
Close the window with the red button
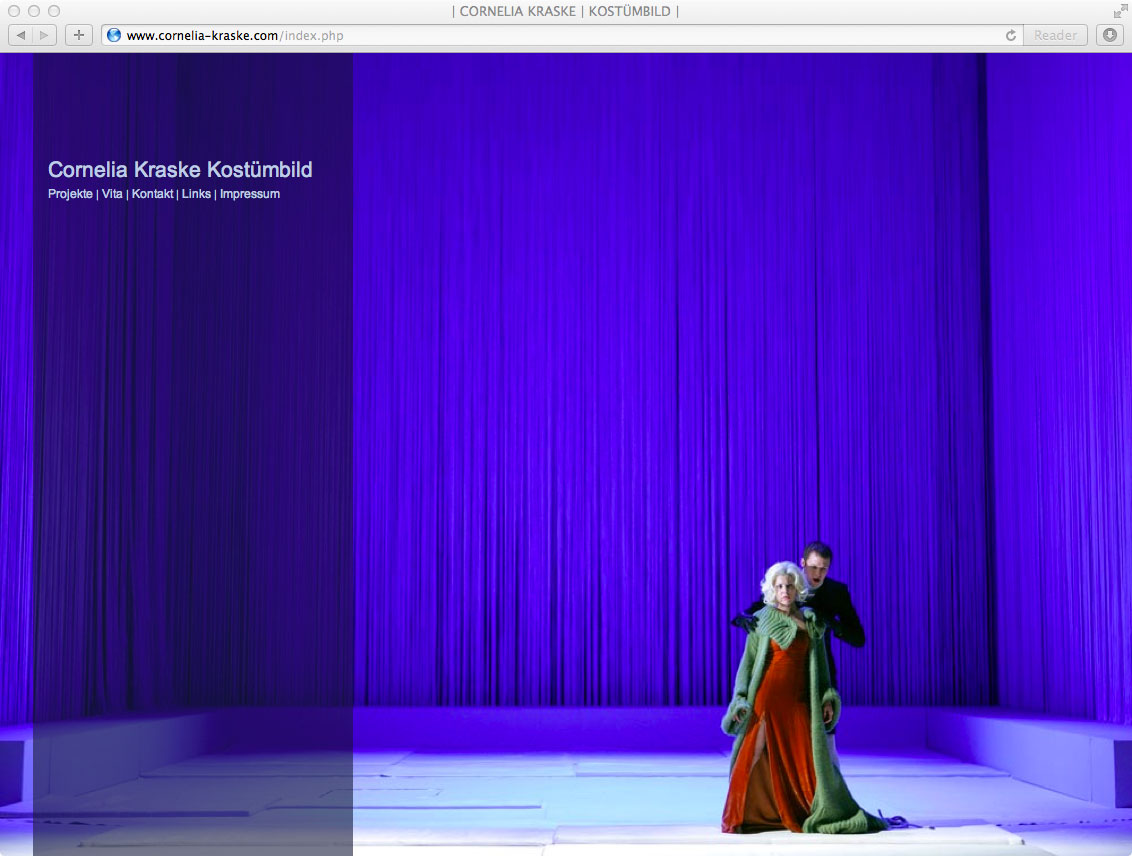click(x=14, y=12)
